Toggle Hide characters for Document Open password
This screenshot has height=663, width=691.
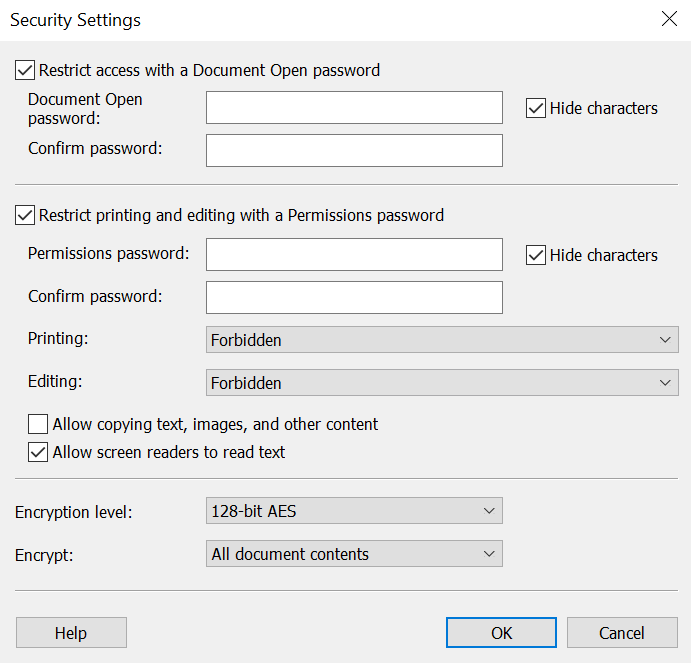536,108
